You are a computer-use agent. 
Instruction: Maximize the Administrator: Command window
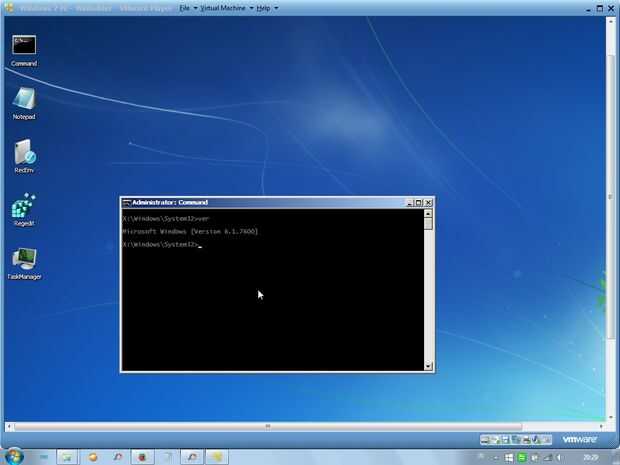click(418, 203)
